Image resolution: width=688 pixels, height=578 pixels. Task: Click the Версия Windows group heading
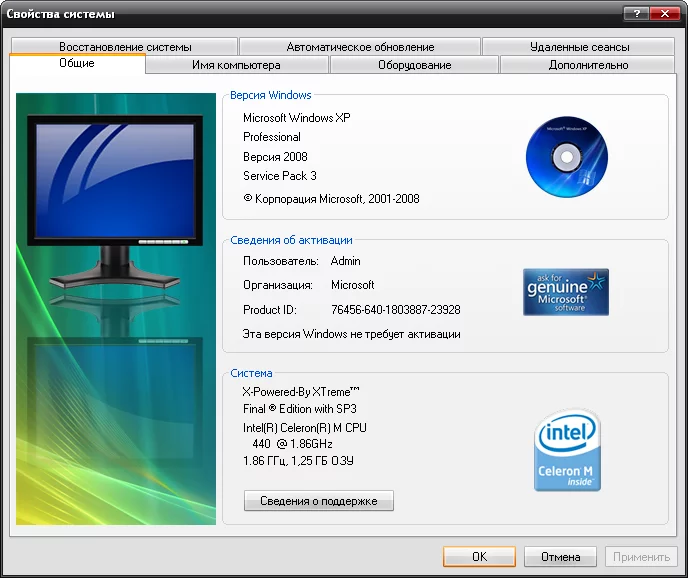click(271, 95)
